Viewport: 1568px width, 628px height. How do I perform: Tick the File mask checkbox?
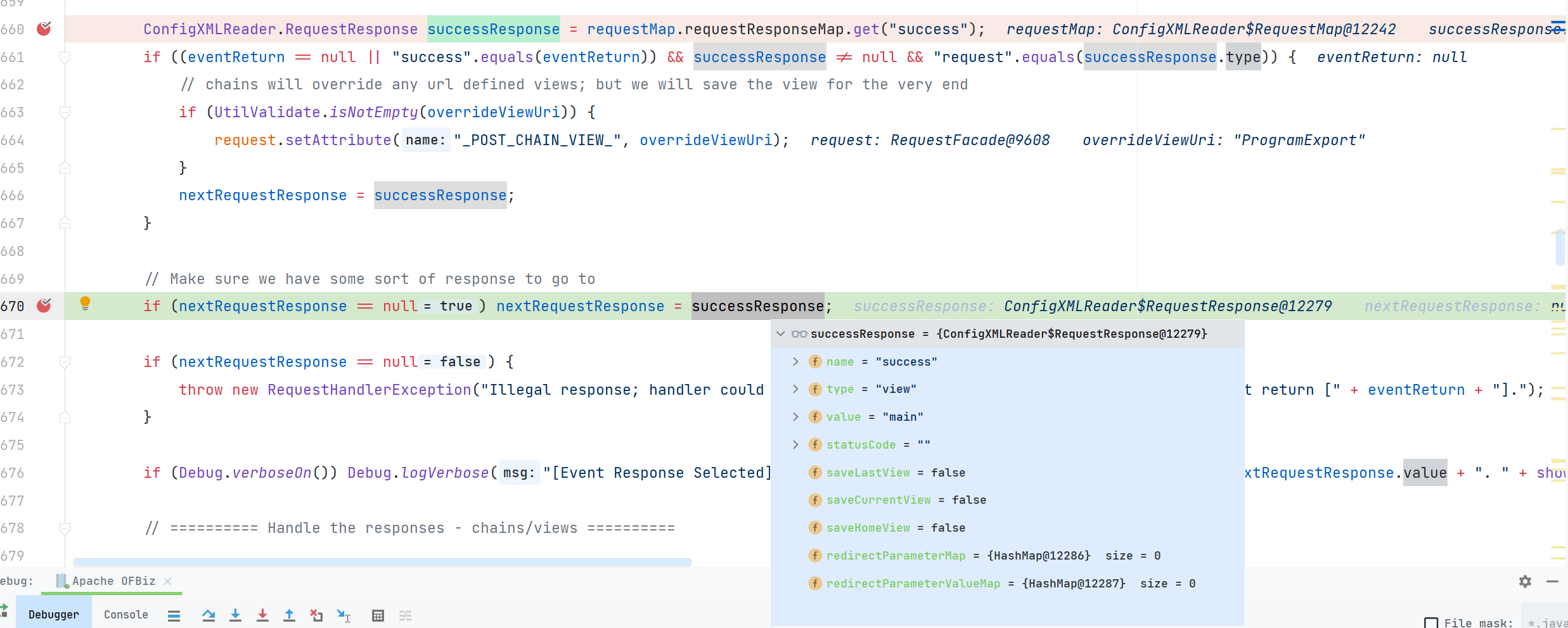coord(1430,623)
